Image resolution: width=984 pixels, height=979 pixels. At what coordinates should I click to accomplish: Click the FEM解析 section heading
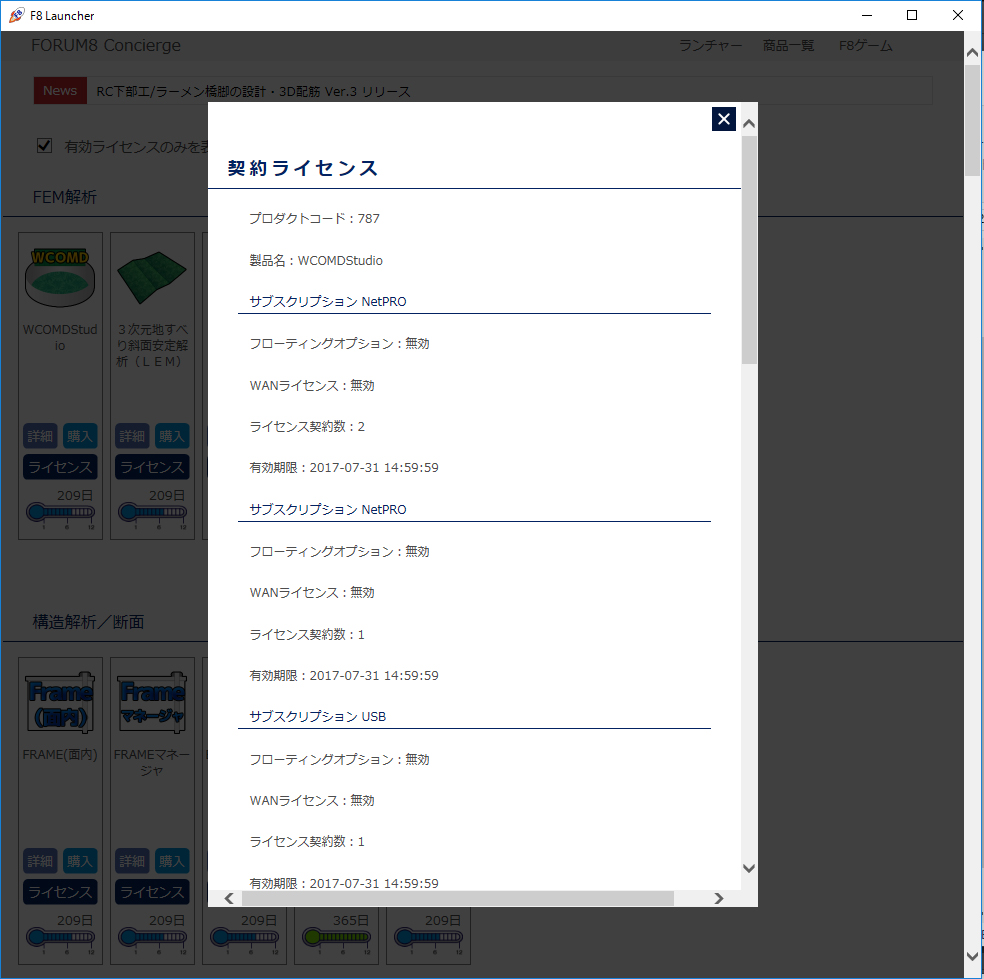click(65, 197)
